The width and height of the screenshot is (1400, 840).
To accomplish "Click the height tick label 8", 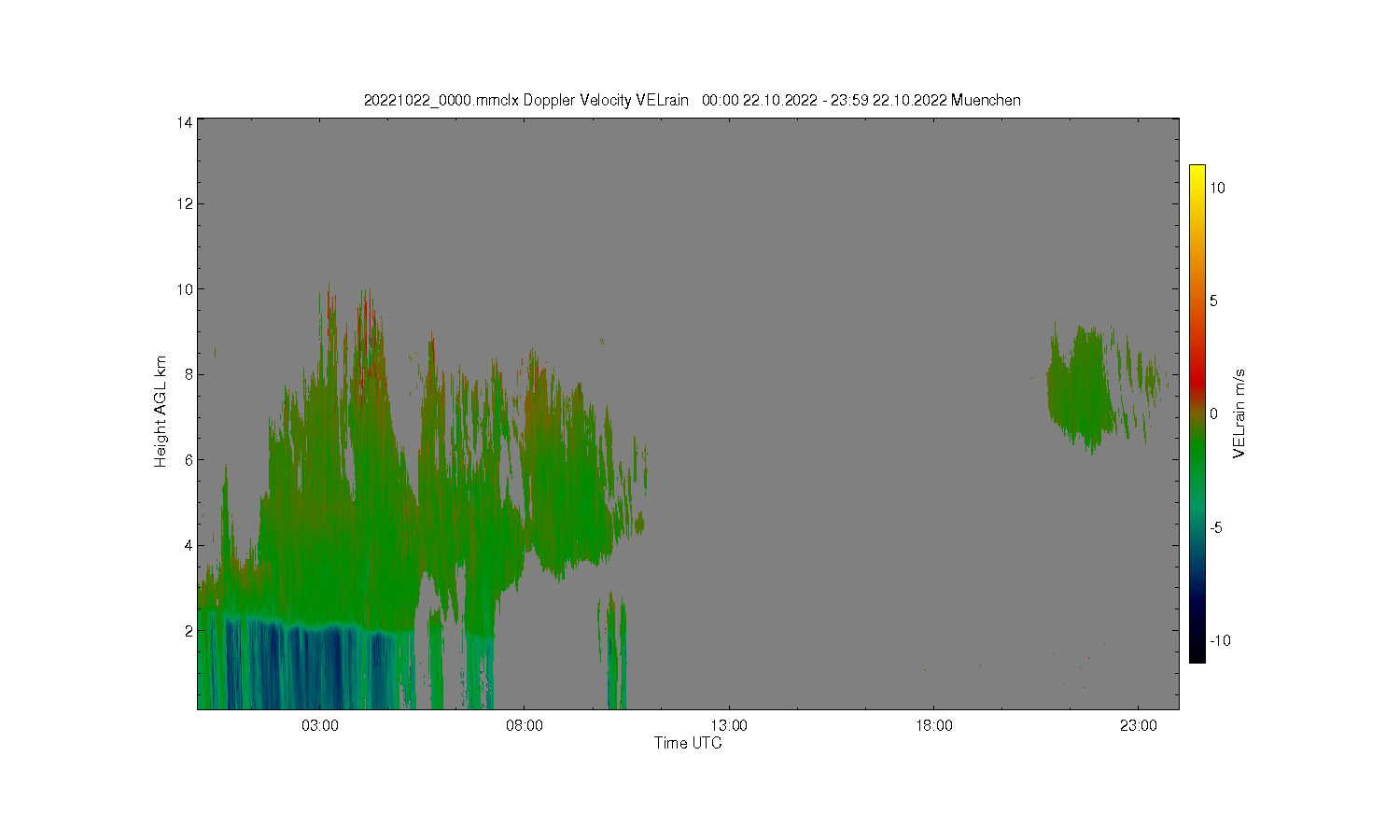I will tap(189, 374).
